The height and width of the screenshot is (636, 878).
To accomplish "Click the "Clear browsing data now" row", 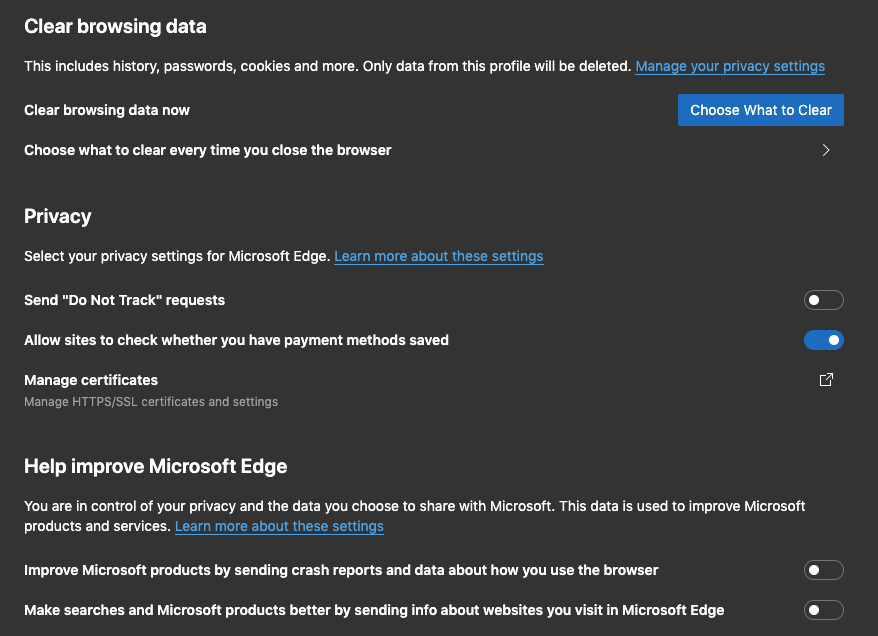I will coord(107,110).
